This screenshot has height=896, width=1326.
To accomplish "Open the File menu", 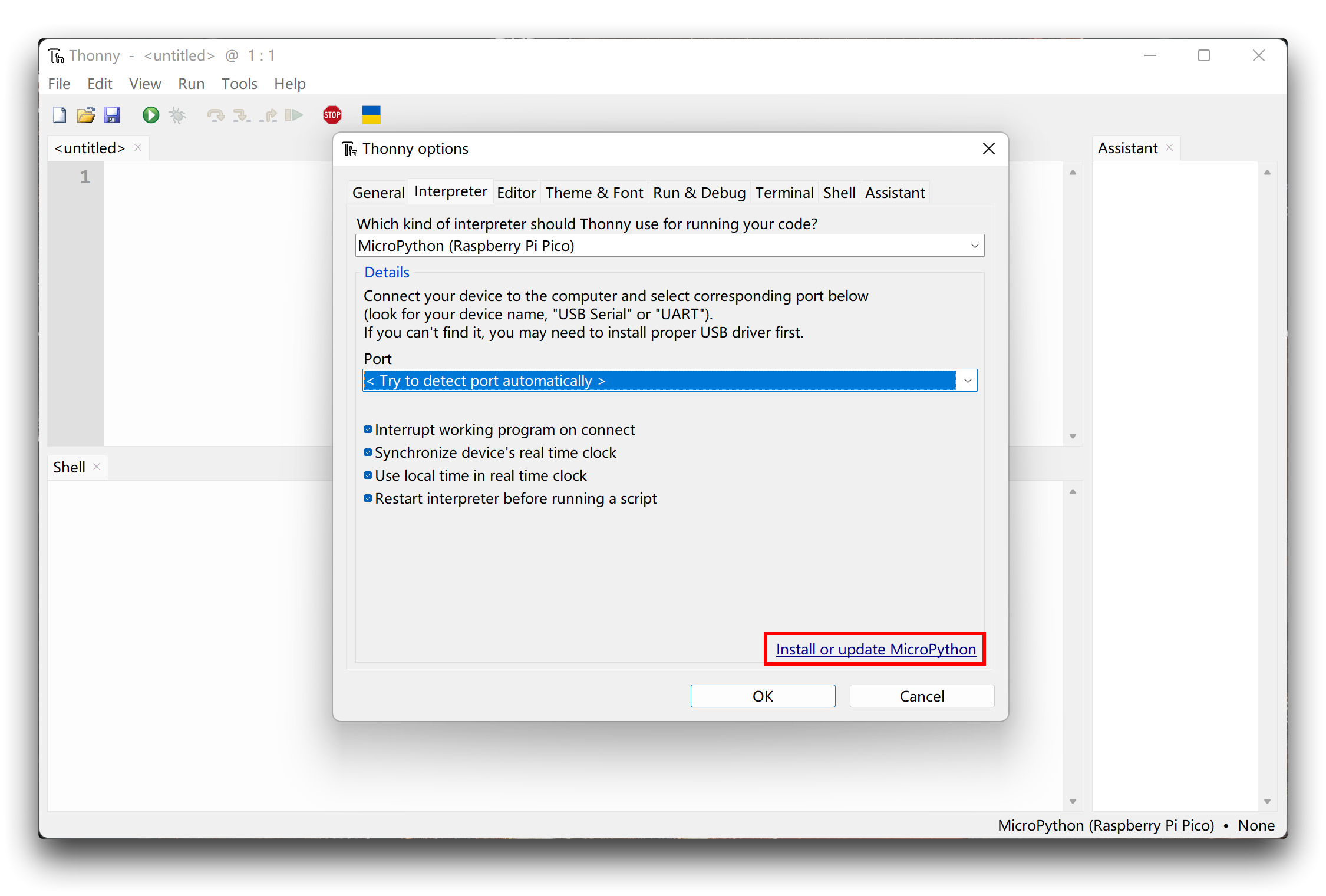I will coord(59,84).
